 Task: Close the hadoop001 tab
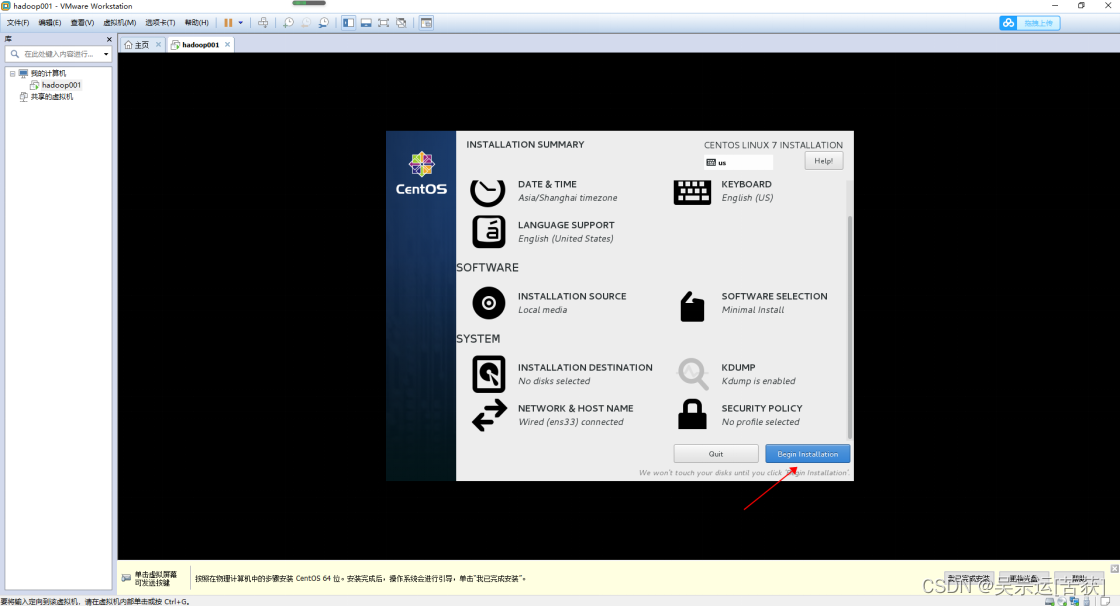[227, 44]
